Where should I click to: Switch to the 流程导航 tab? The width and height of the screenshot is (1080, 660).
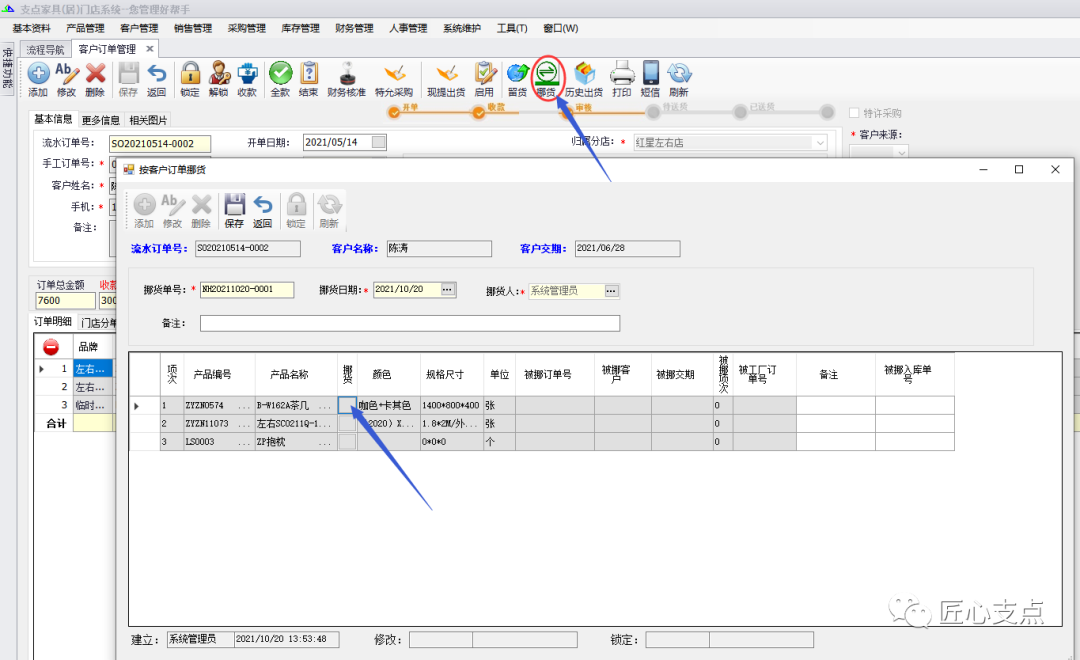pos(45,49)
